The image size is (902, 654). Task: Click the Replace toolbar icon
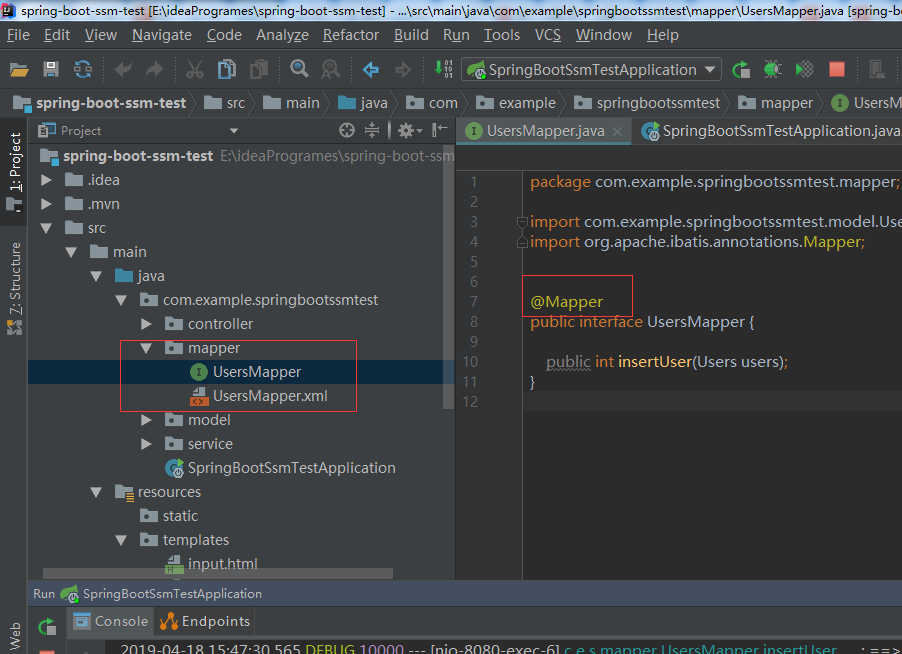click(331, 70)
